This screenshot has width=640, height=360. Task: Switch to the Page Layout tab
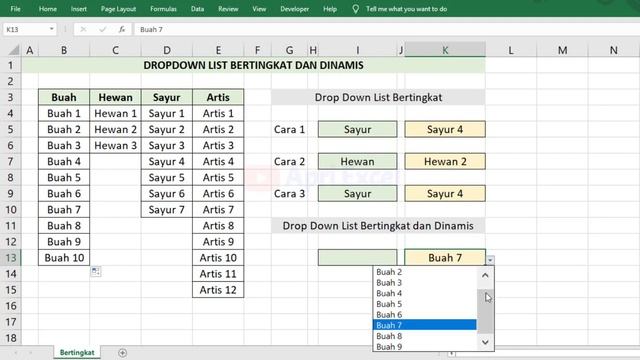point(118,9)
